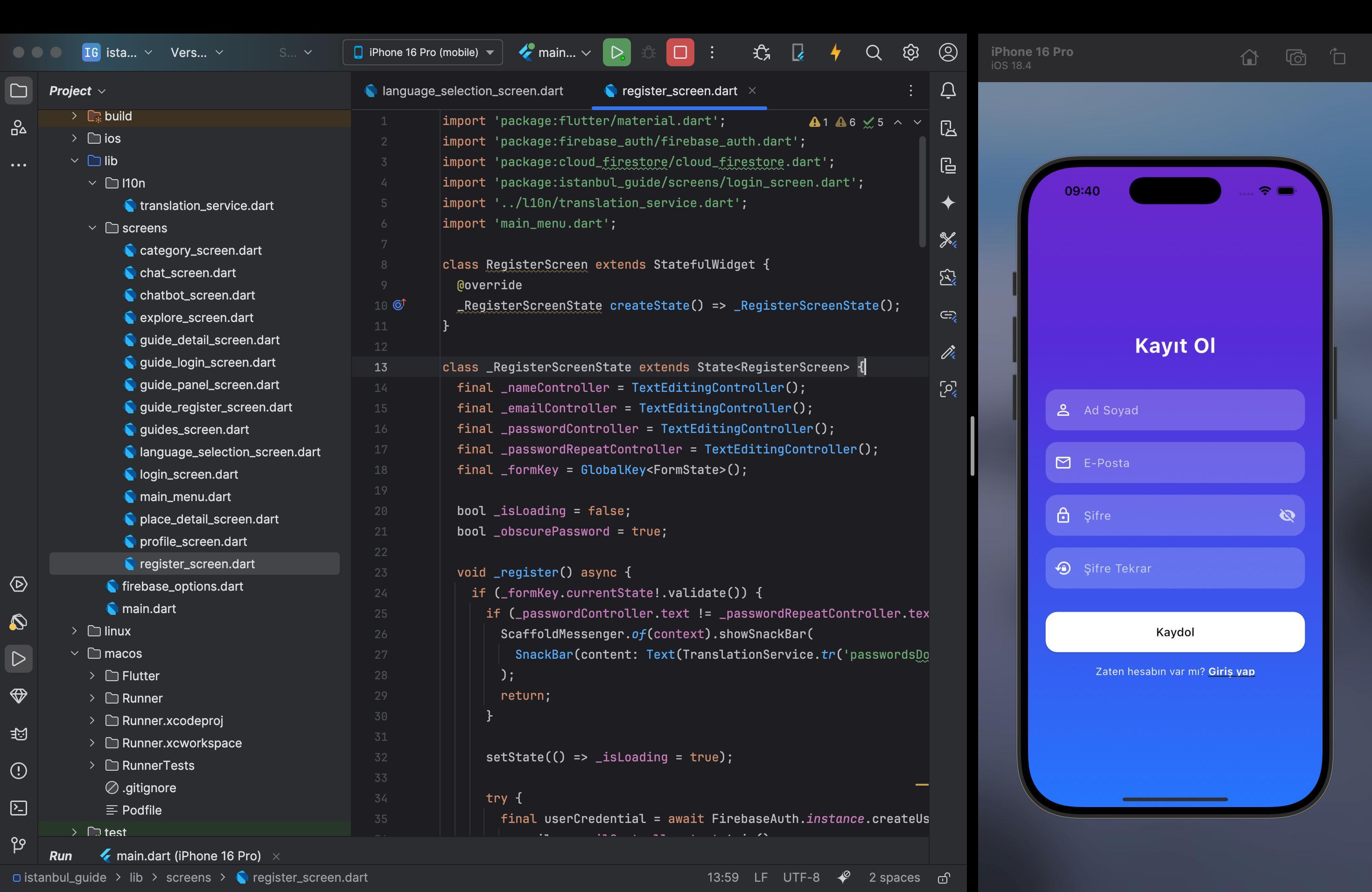The height and width of the screenshot is (892, 1372).
Task: Click the disabled debug bug icon
Action: (648, 52)
